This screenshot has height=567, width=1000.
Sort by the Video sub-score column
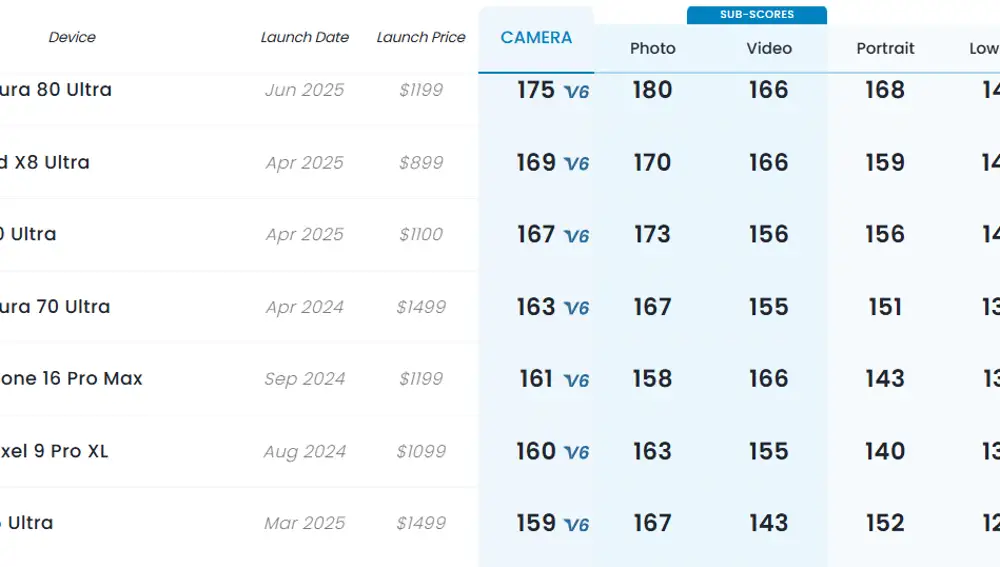[x=769, y=48]
